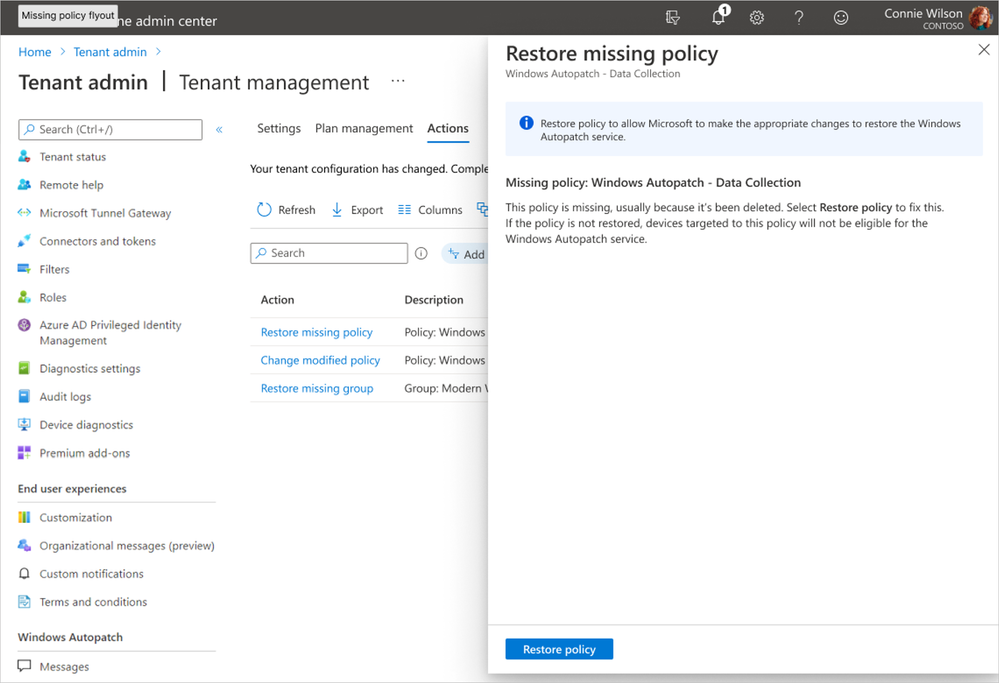Click the Cloud Shell icon in header
The height and width of the screenshot is (683, 999).
(673, 17)
